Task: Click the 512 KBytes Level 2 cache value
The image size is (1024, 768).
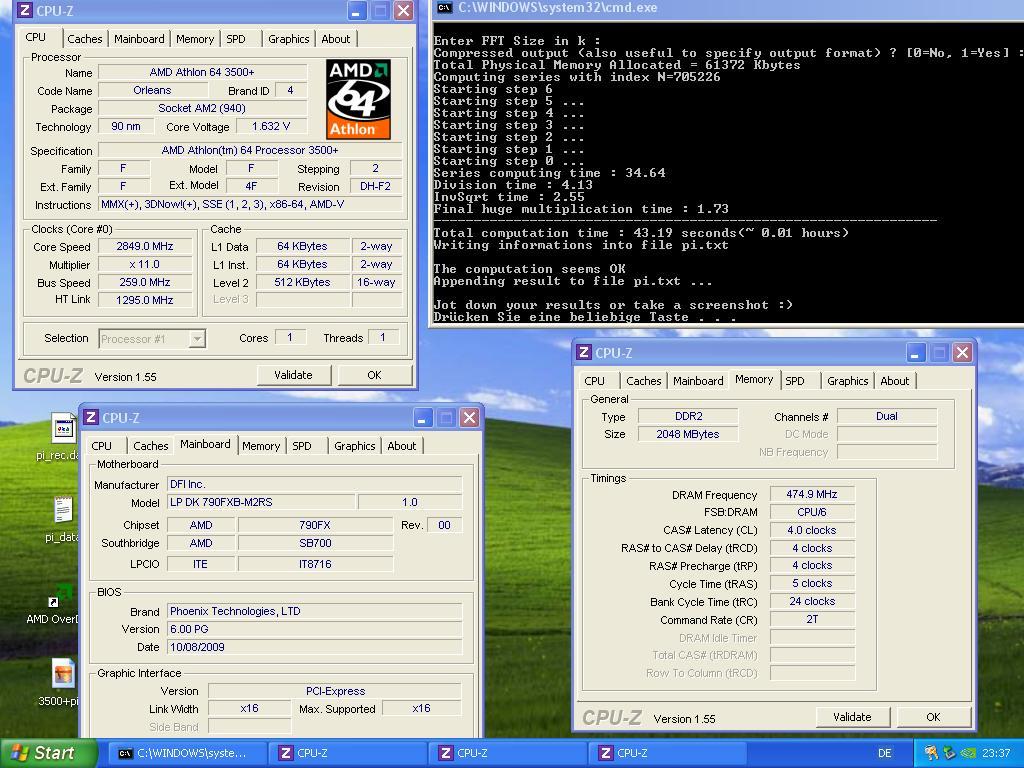Action: tap(302, 282)
